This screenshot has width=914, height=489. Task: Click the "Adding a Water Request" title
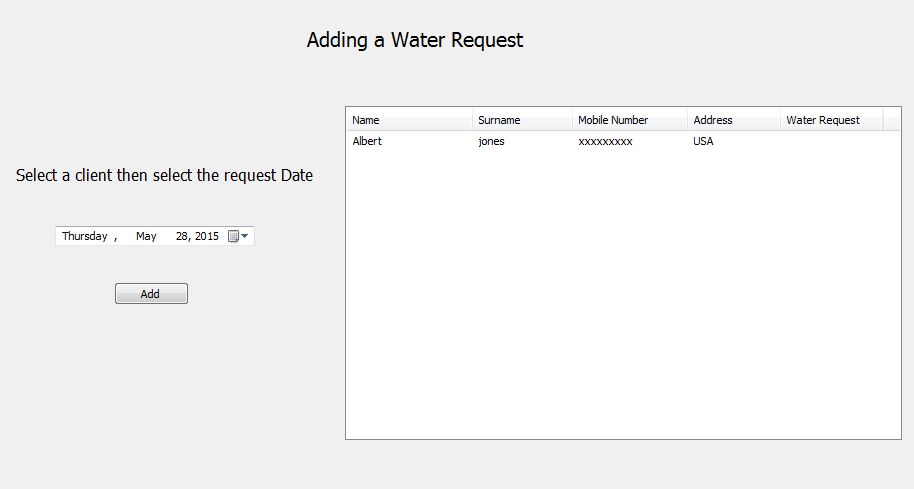click(x=415, y=40)
